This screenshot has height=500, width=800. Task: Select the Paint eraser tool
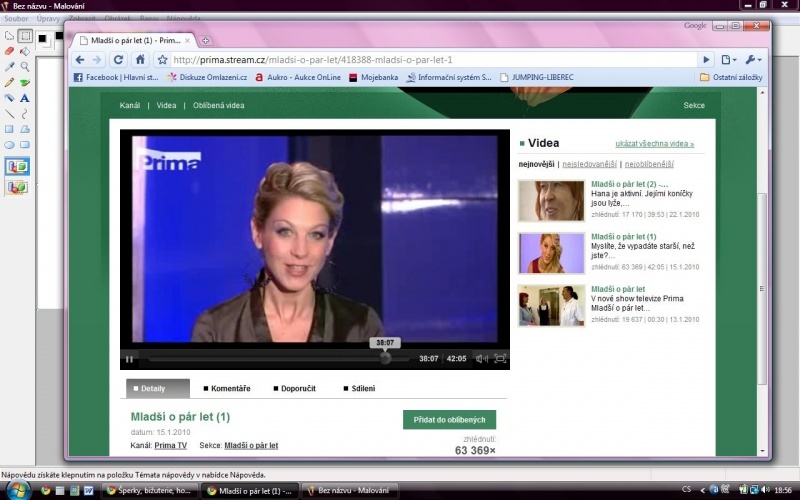[x=9, y=51]
